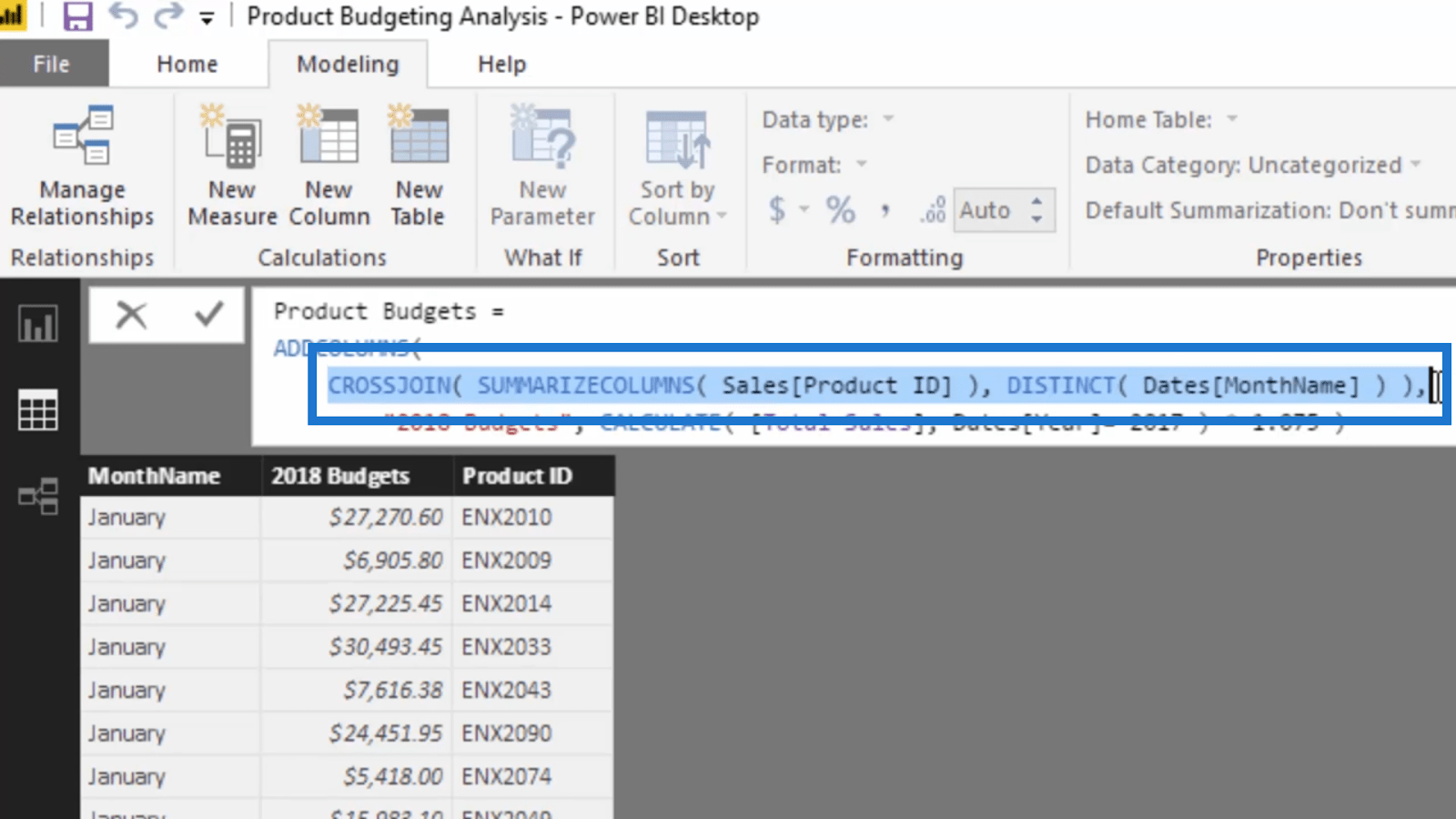Click the ENX2010 product cell
The width and height of the screenshot is (1456, 819).
tap(533, 517)
